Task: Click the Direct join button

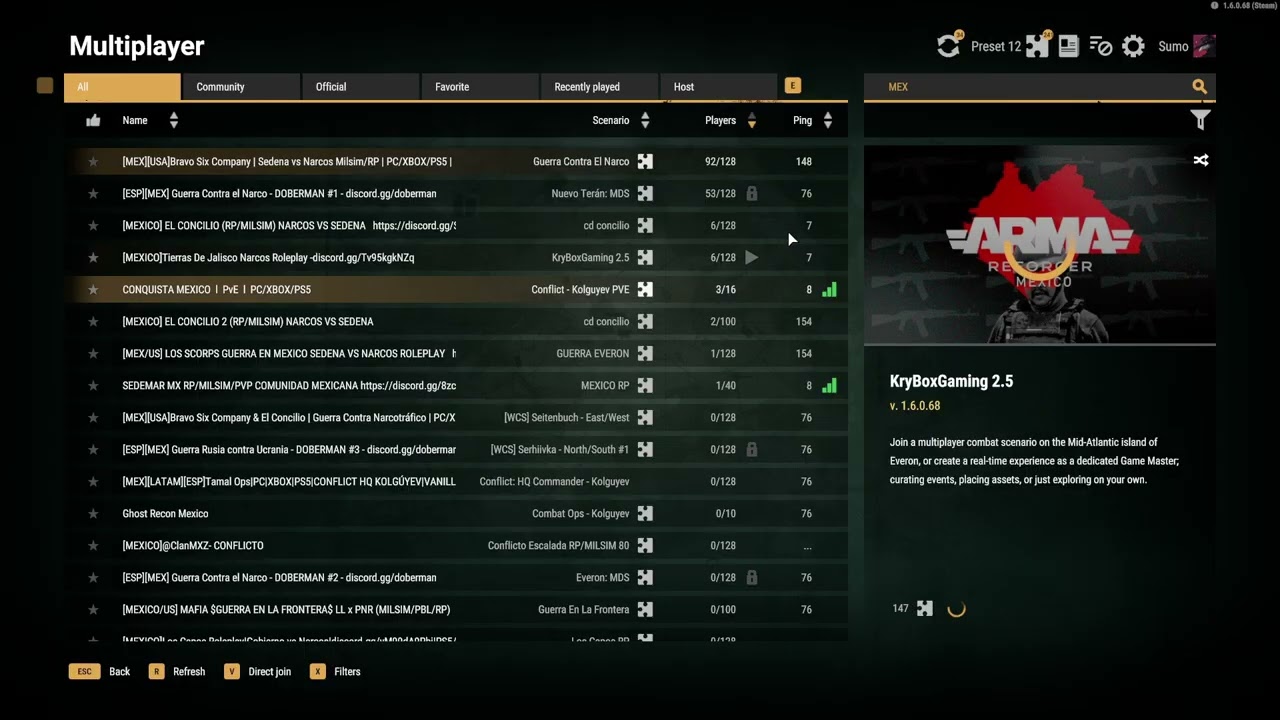Action: coord(258,672)
